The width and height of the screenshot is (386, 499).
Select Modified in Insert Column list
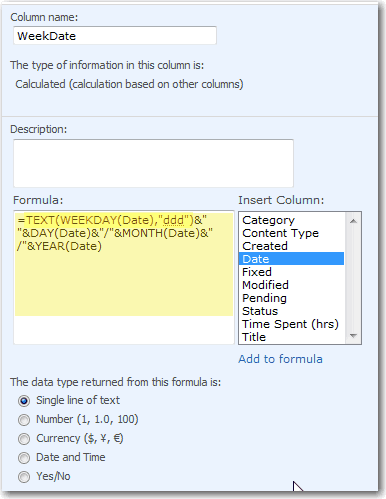pos(292,285)
